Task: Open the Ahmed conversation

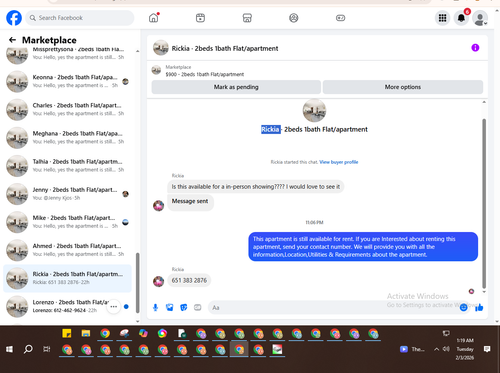Action: [x=67, y=250]
